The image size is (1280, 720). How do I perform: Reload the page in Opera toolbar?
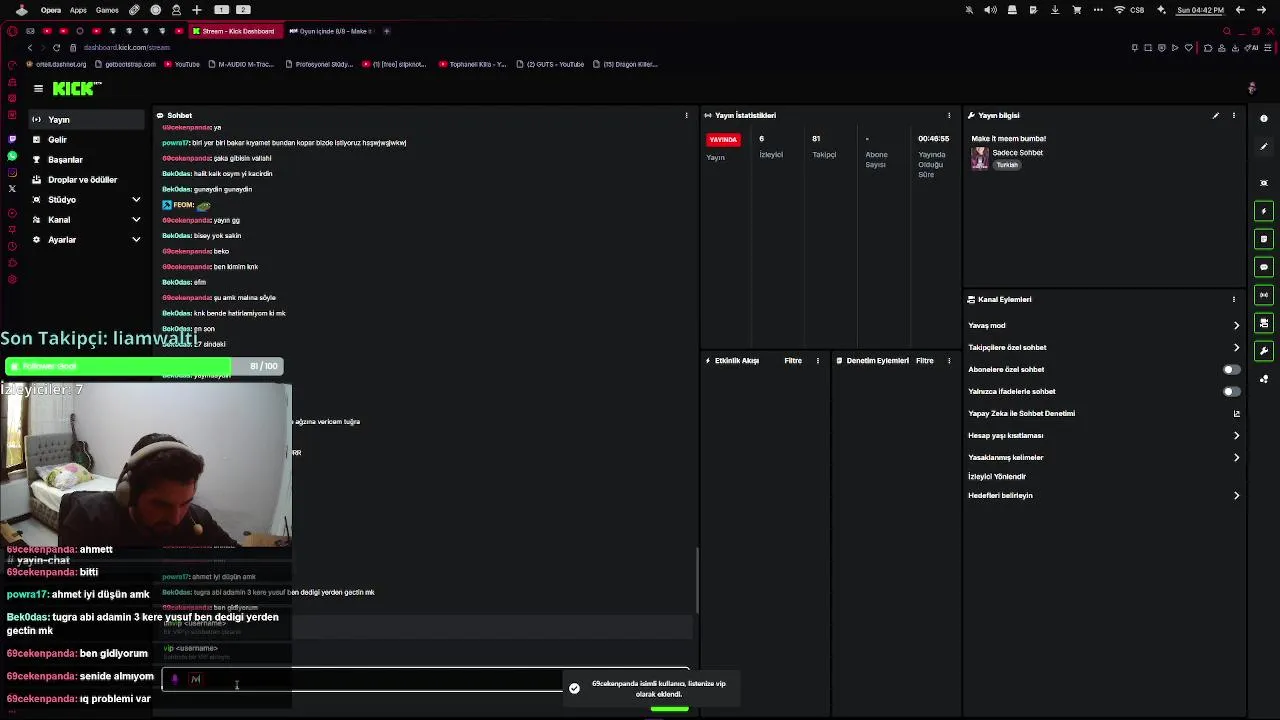[56, 48]
